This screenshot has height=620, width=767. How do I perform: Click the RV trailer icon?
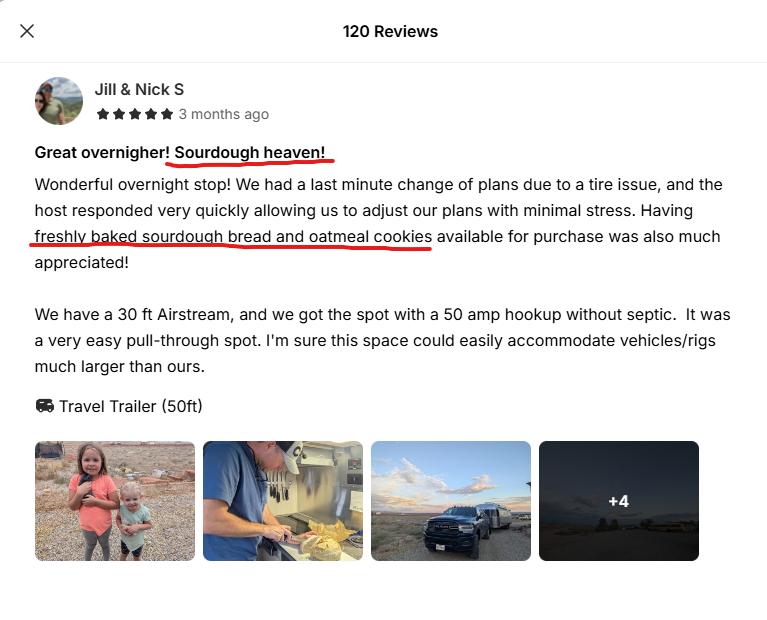click(45, 406)
